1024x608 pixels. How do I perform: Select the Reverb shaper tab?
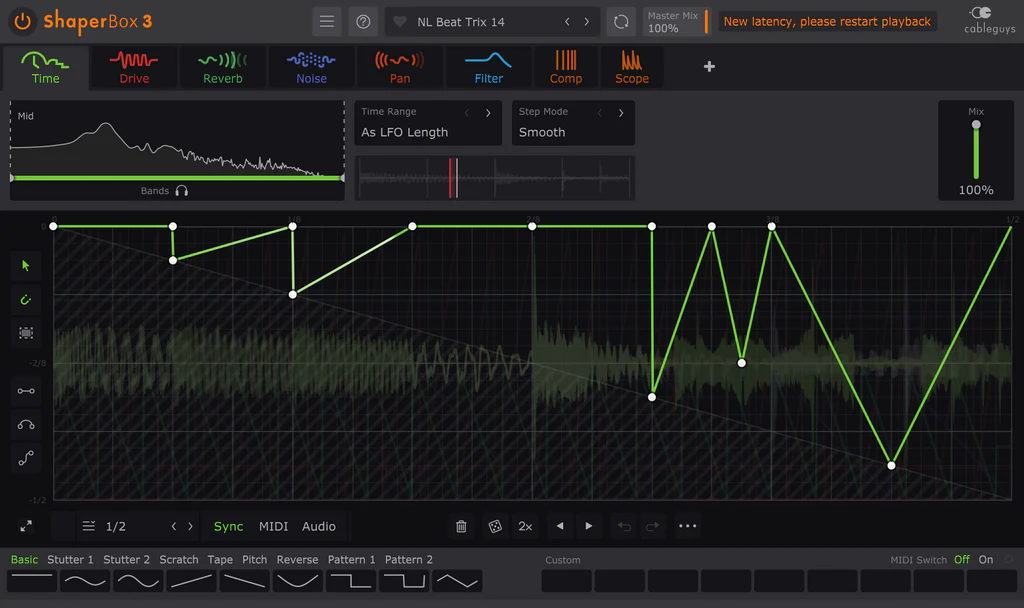223,67
